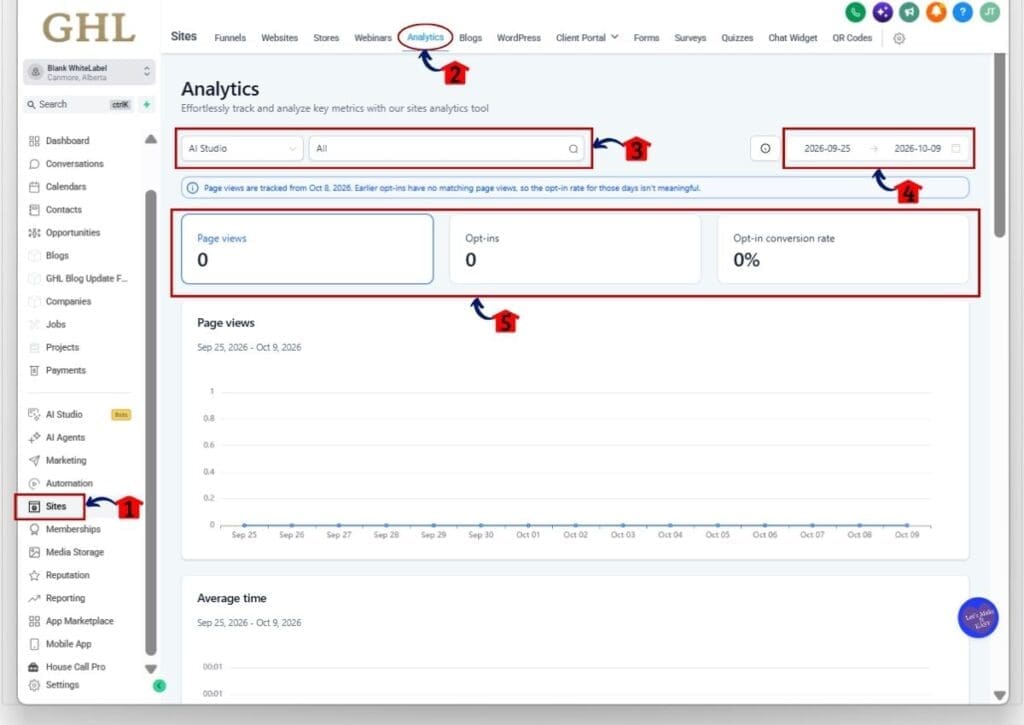The image size is (1024, 725).
Task: Click the App Marketplace grid icon
Action: pos(35,621)
